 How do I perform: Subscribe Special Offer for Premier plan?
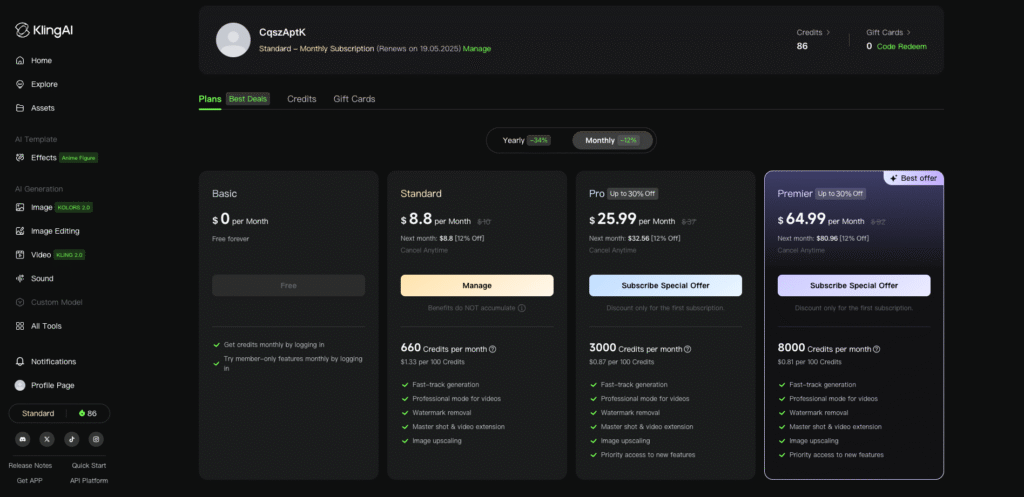pos(854,285)
